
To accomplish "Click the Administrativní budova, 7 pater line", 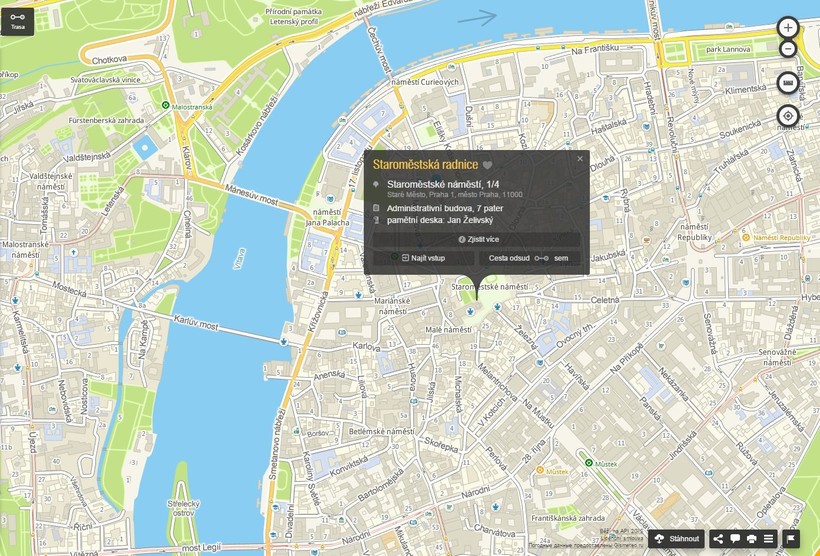I will [x=445, y=208].
